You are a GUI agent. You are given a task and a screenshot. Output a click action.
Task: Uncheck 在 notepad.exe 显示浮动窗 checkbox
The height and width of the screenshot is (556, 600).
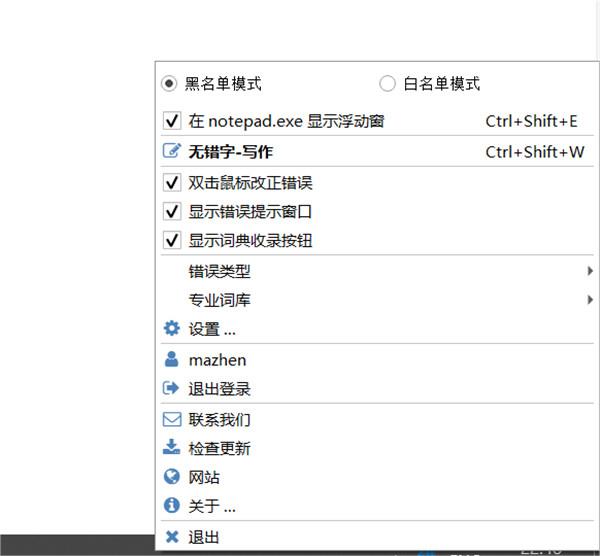pos(171,121)
